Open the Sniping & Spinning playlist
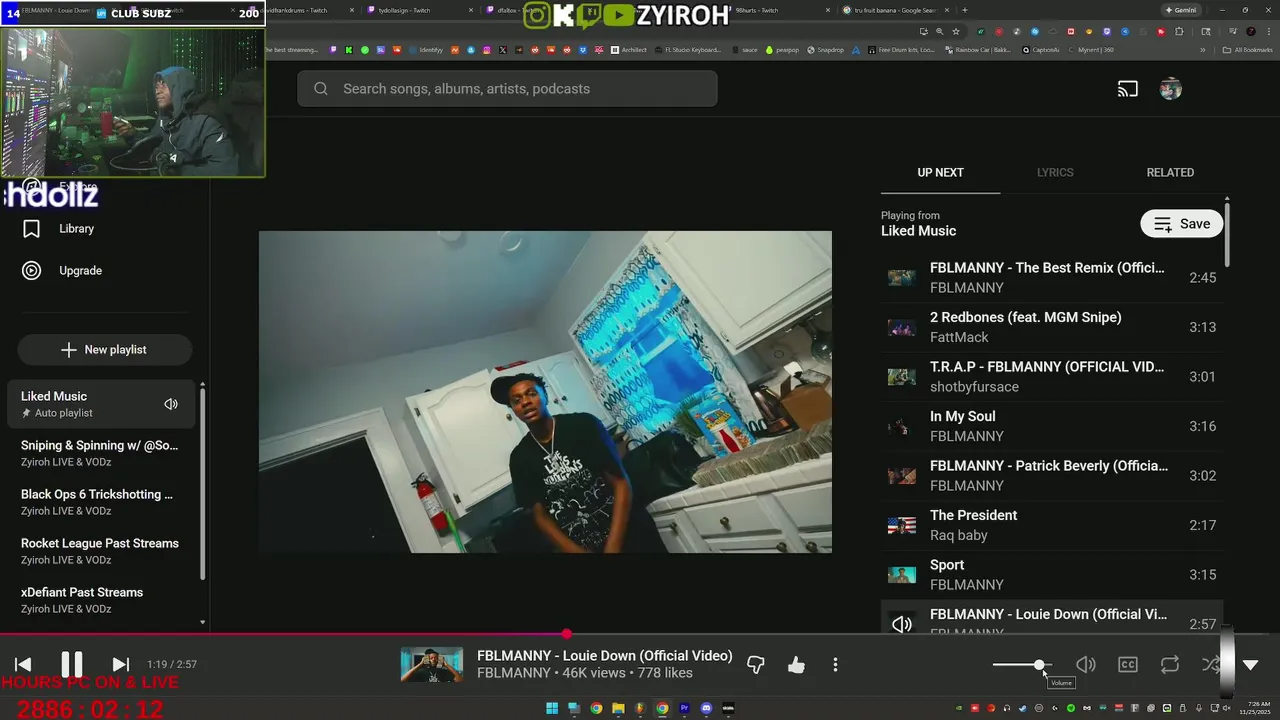 pyautogui.click(x=102, y=453)
